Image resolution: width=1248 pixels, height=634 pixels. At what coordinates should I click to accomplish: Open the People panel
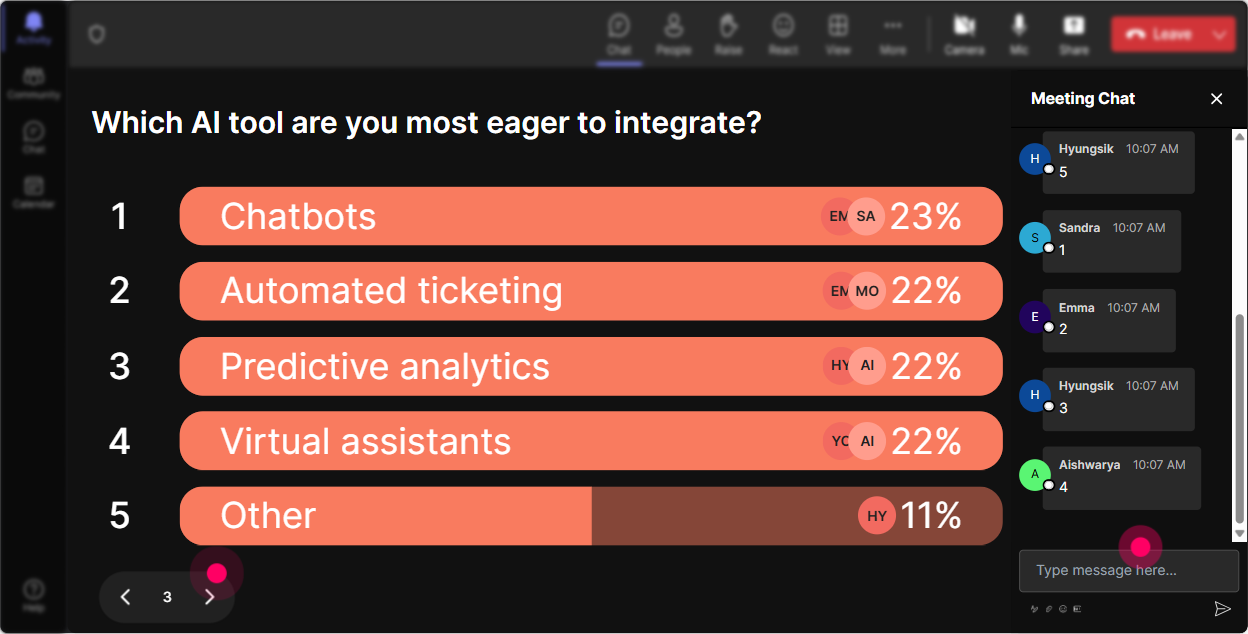tap(673, 33)
